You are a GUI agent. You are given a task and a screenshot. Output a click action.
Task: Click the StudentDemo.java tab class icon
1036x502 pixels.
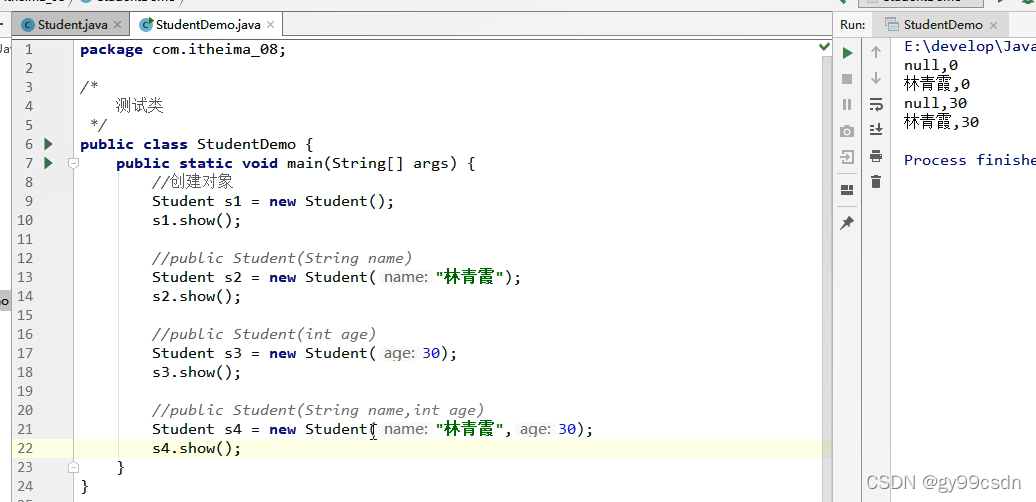145,25
